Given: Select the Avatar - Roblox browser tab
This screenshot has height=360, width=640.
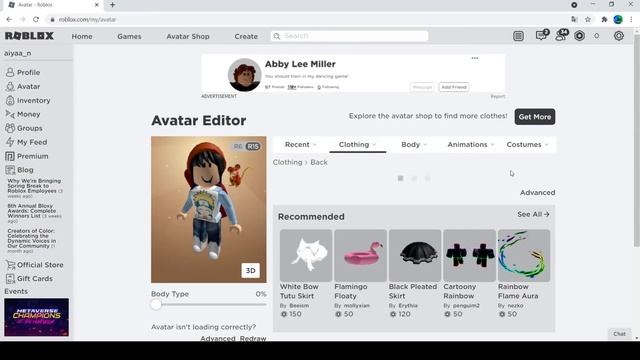Looking at the screenshot, I should coord(53,5).
